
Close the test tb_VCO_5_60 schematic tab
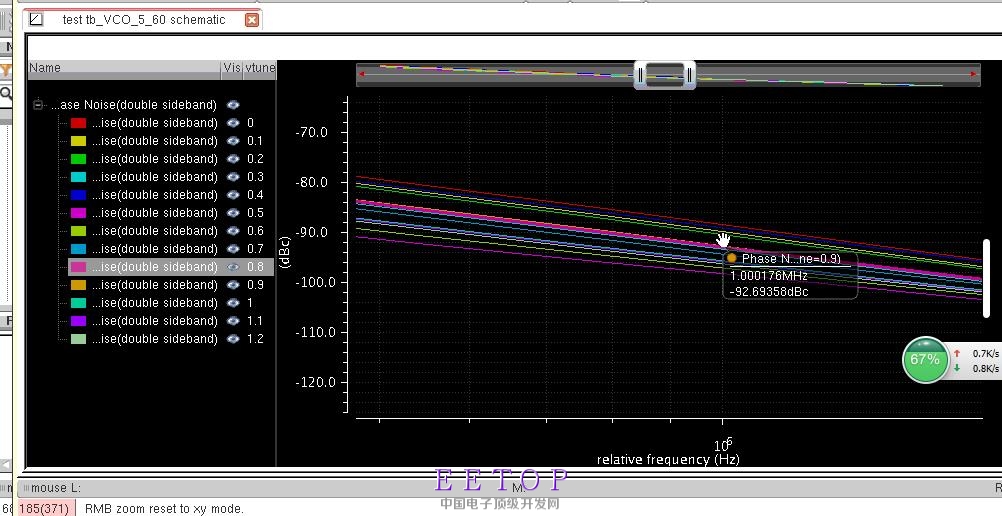[x=252, y=20]
